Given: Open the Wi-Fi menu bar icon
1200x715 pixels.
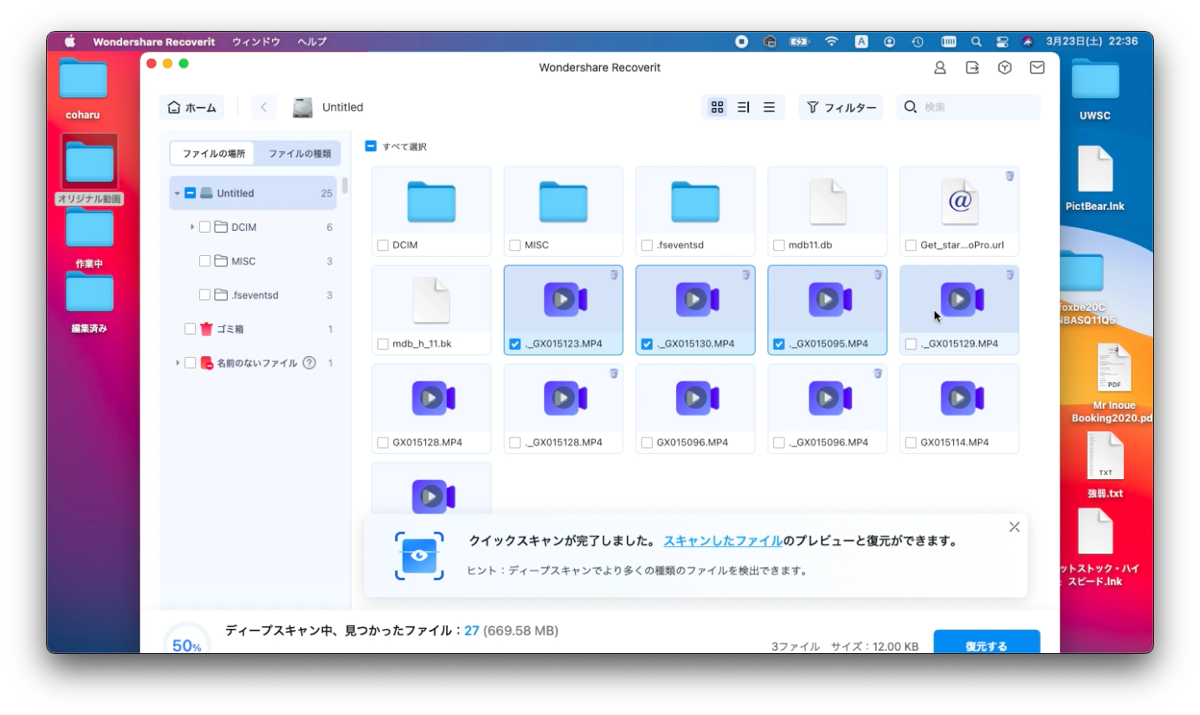Looking at the screenshot, I should coord(831,42).
